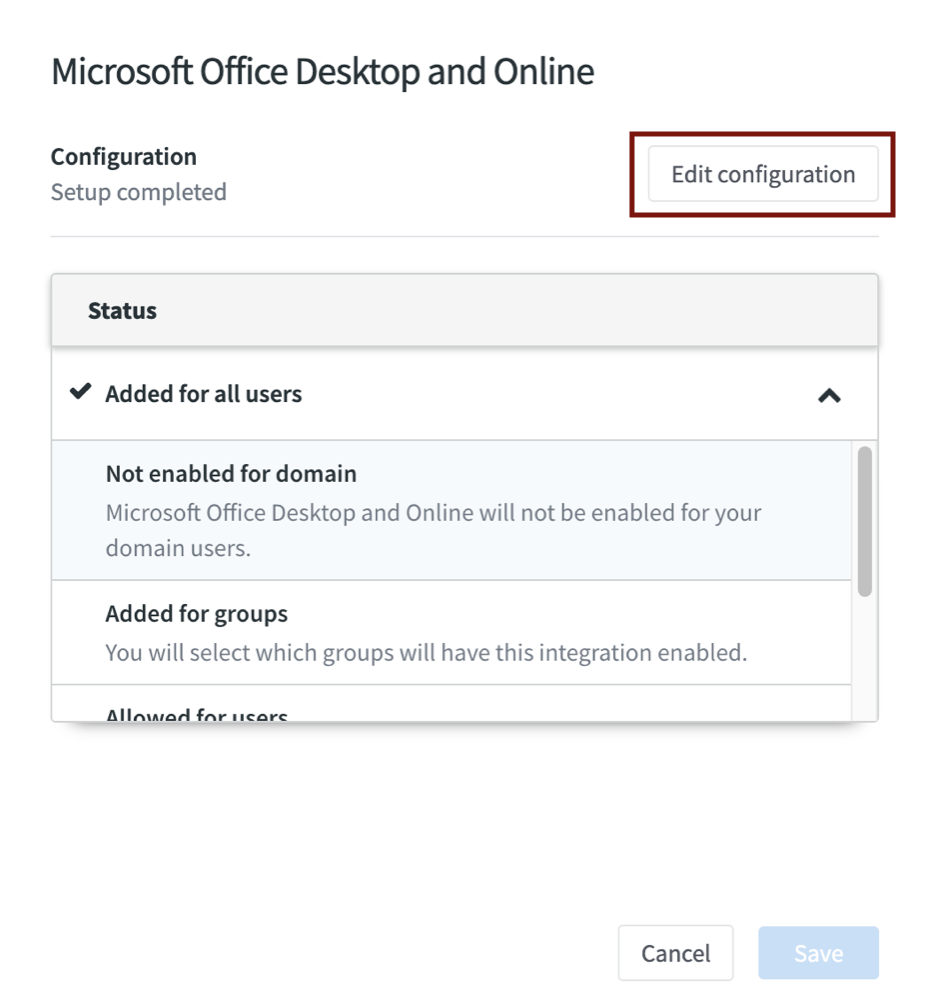
Task: Click the description under Not enabled for domain
Action: point(432,531)
